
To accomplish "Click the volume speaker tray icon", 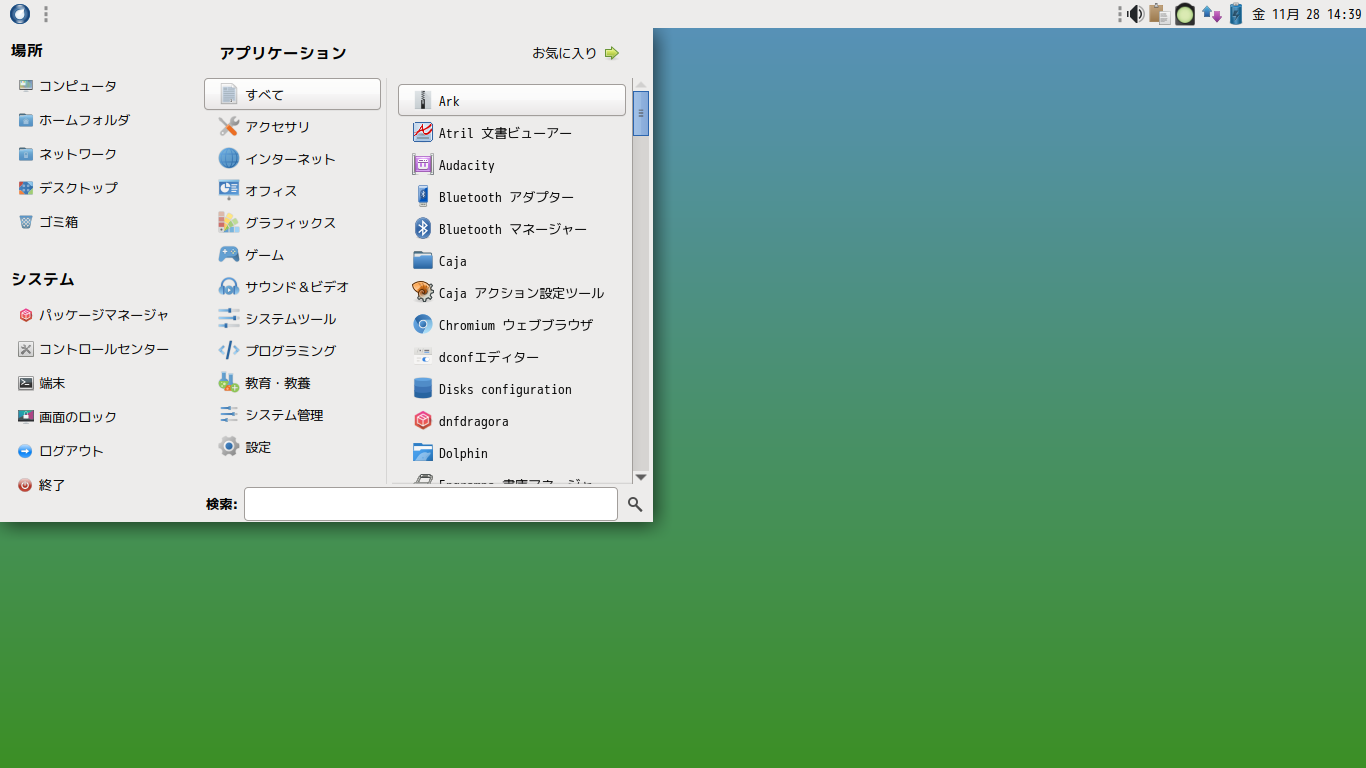I will click(1135, 14).
